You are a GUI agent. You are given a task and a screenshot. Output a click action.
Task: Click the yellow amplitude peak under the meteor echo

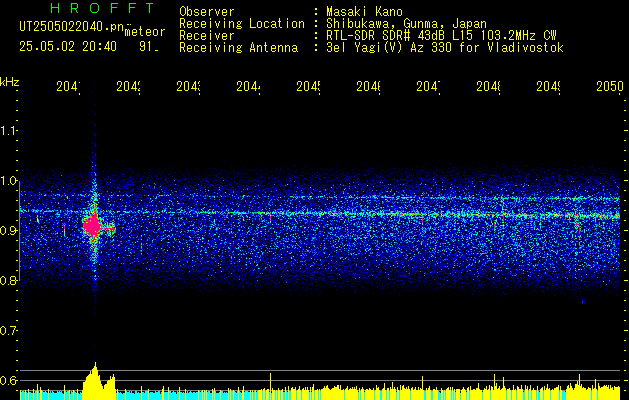95,379
